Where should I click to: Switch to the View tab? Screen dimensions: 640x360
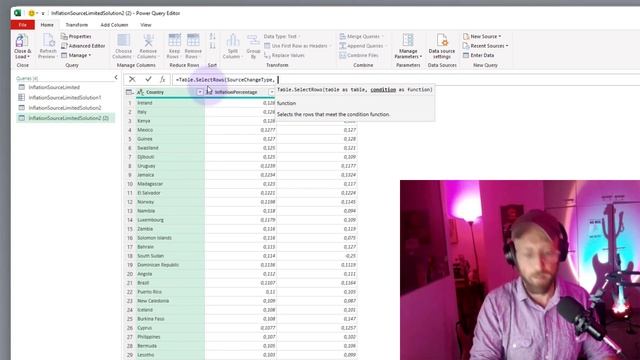pyautogui.click(x=146, y=25)
